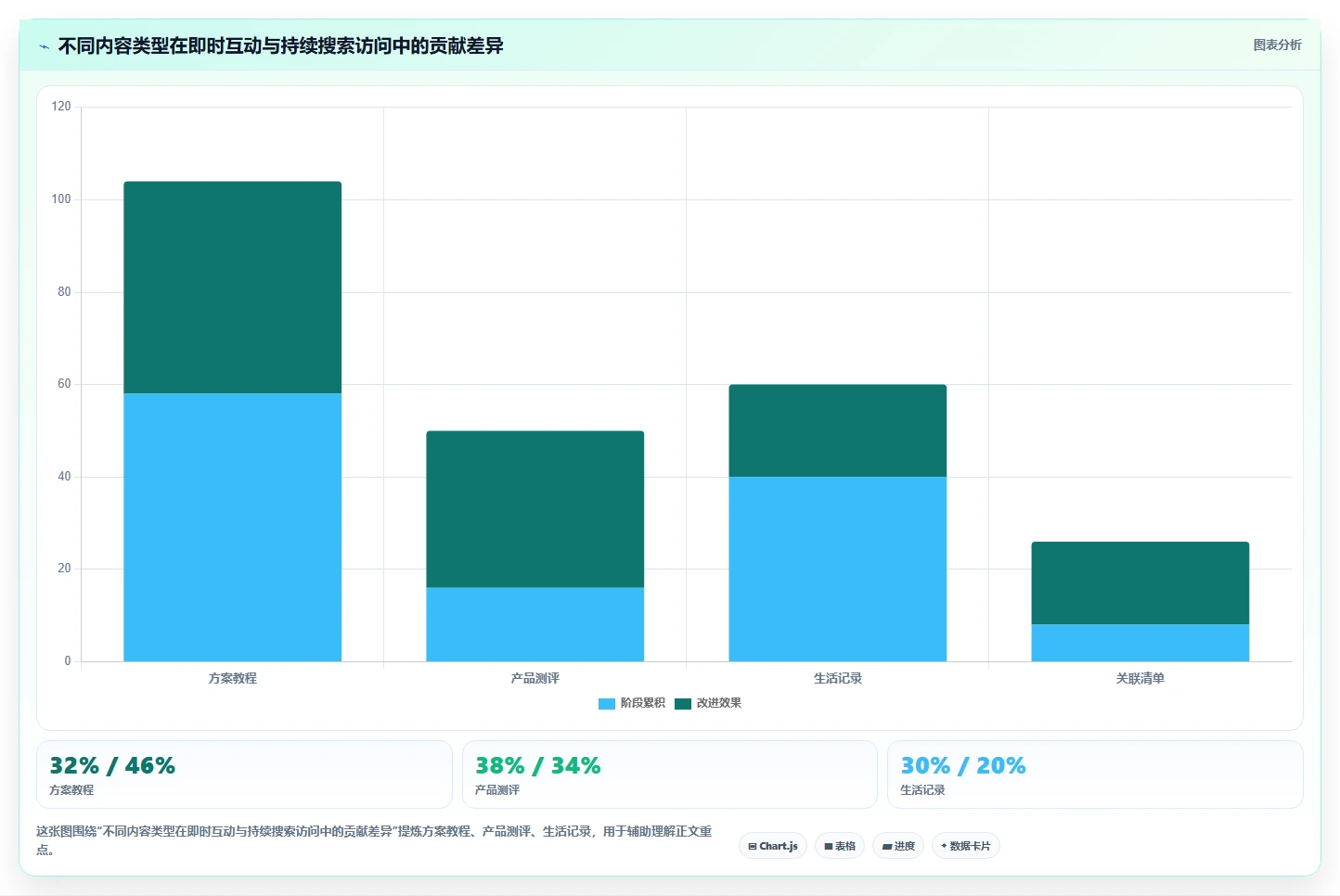Click the blue segment of the 产品测评 bar

click(535, 624)
